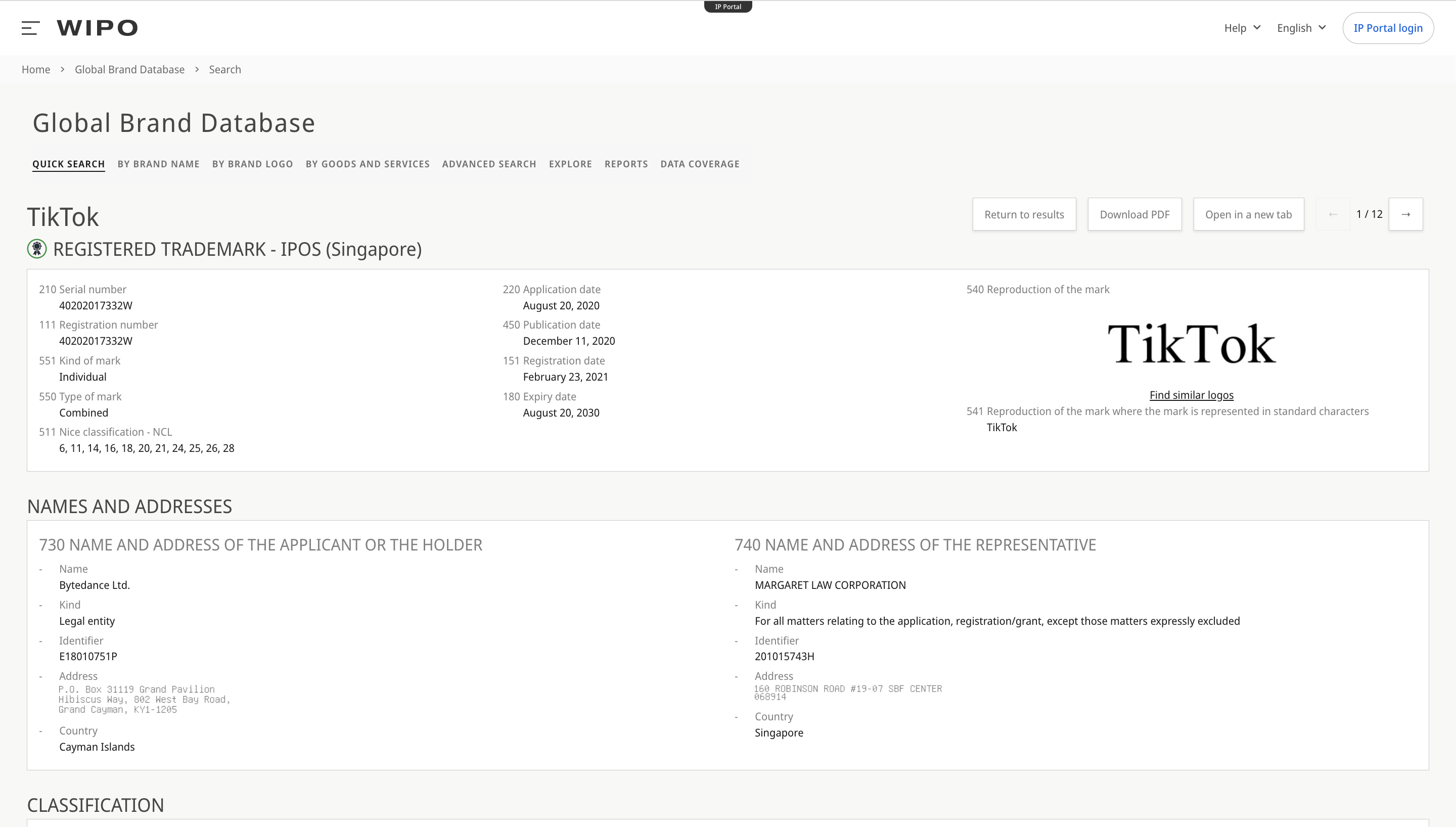Open the By Brand Logo tab
1456x827 pixels.
tap(253, 164)
